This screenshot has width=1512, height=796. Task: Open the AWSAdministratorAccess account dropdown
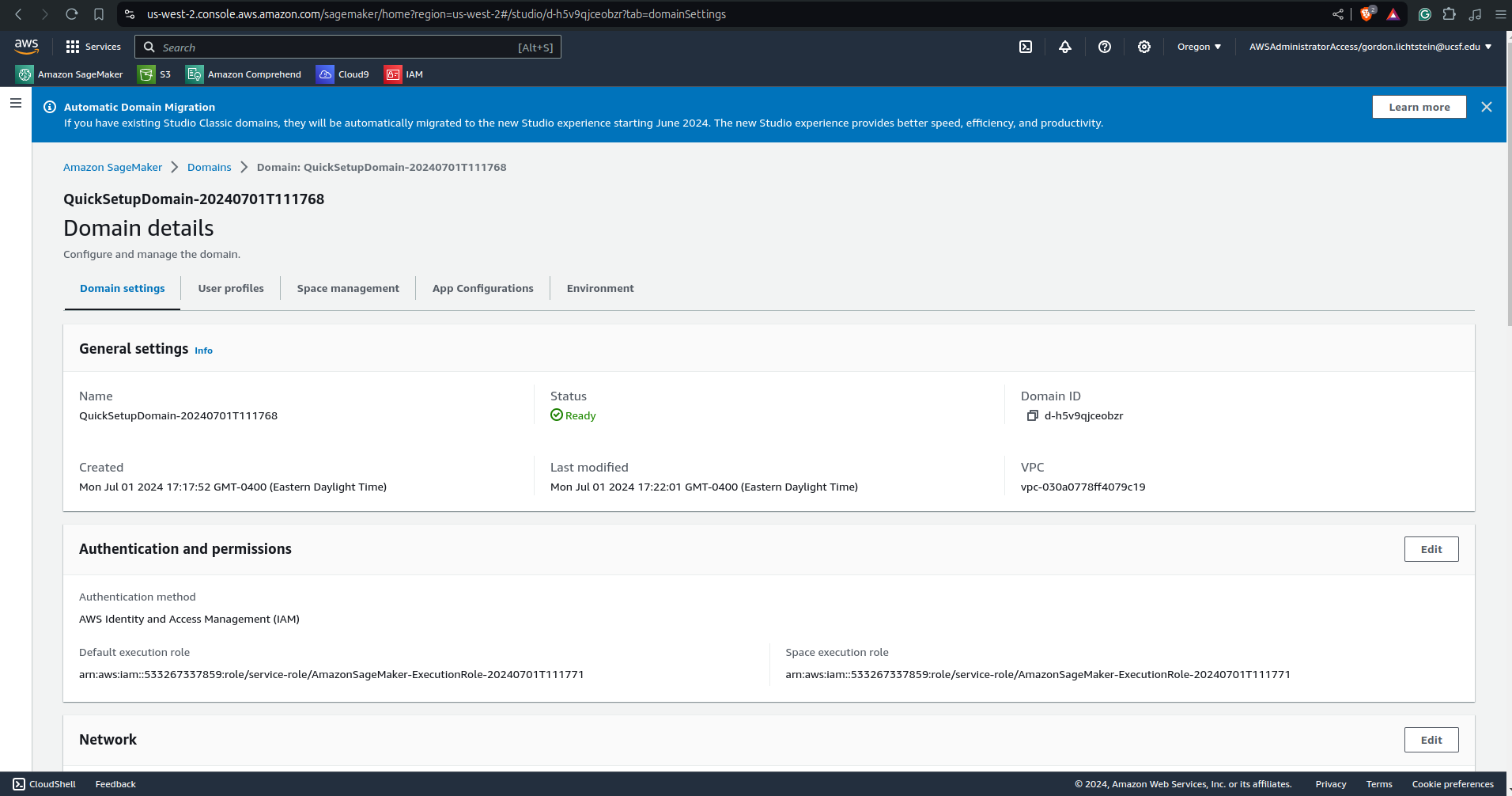point(1370,47)
